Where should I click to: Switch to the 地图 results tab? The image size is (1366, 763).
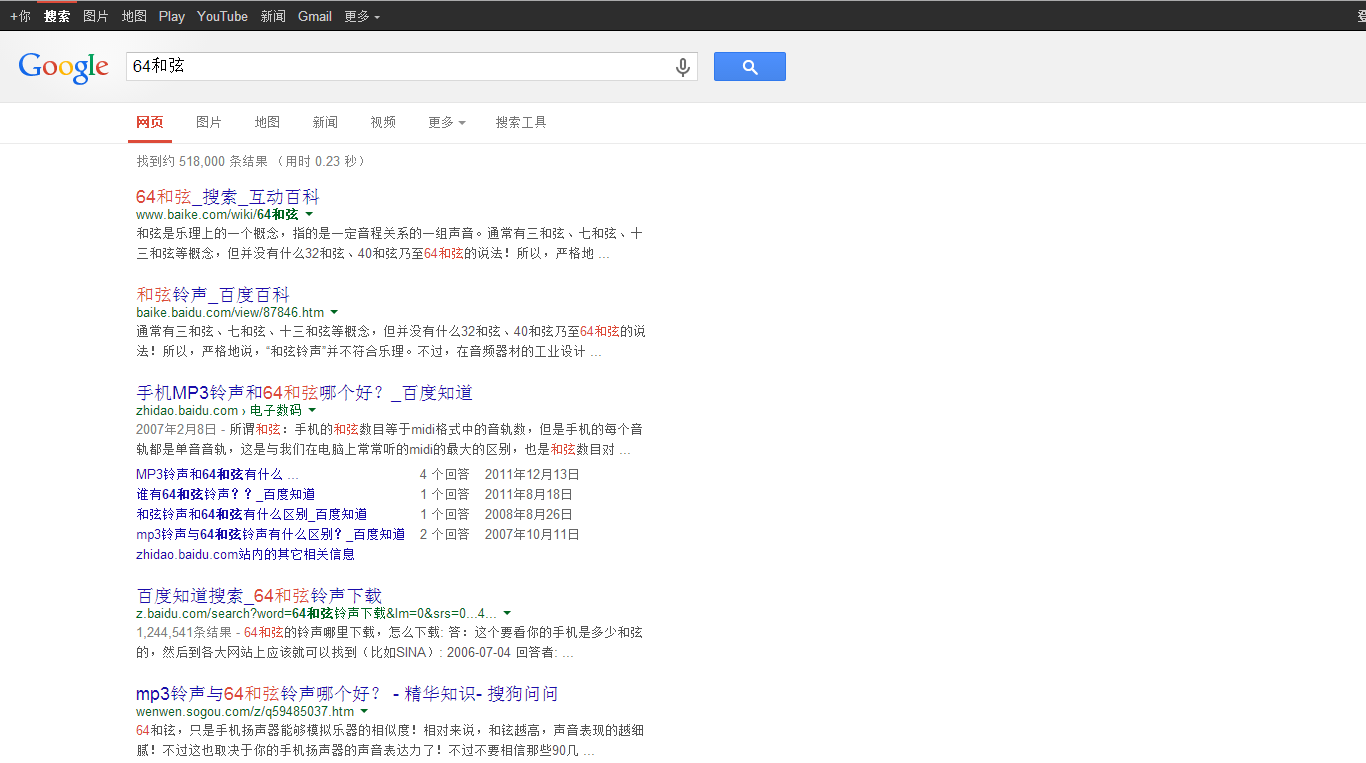click(267, 122)
